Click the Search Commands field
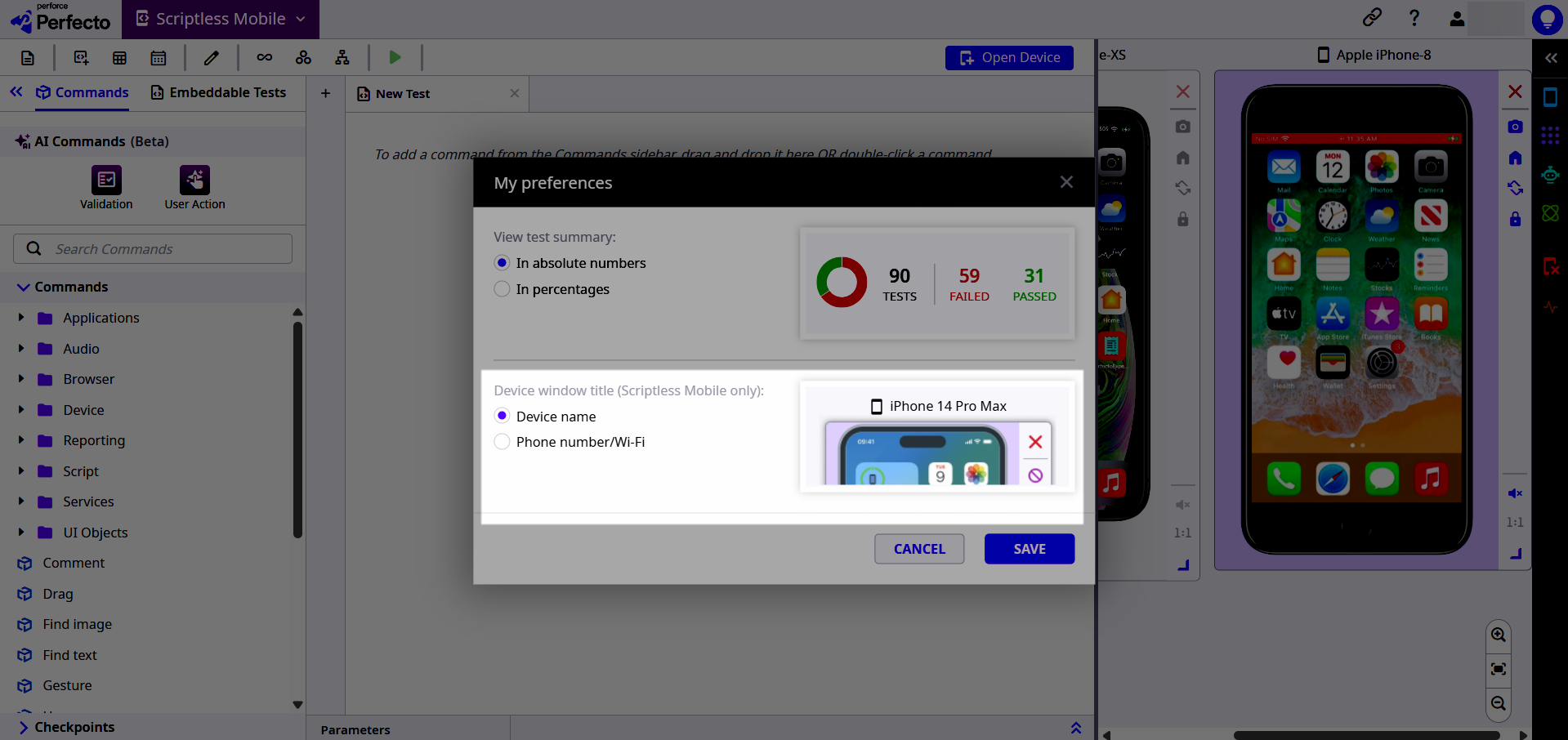The image size is (1568, 740). (x=153, y=248)
